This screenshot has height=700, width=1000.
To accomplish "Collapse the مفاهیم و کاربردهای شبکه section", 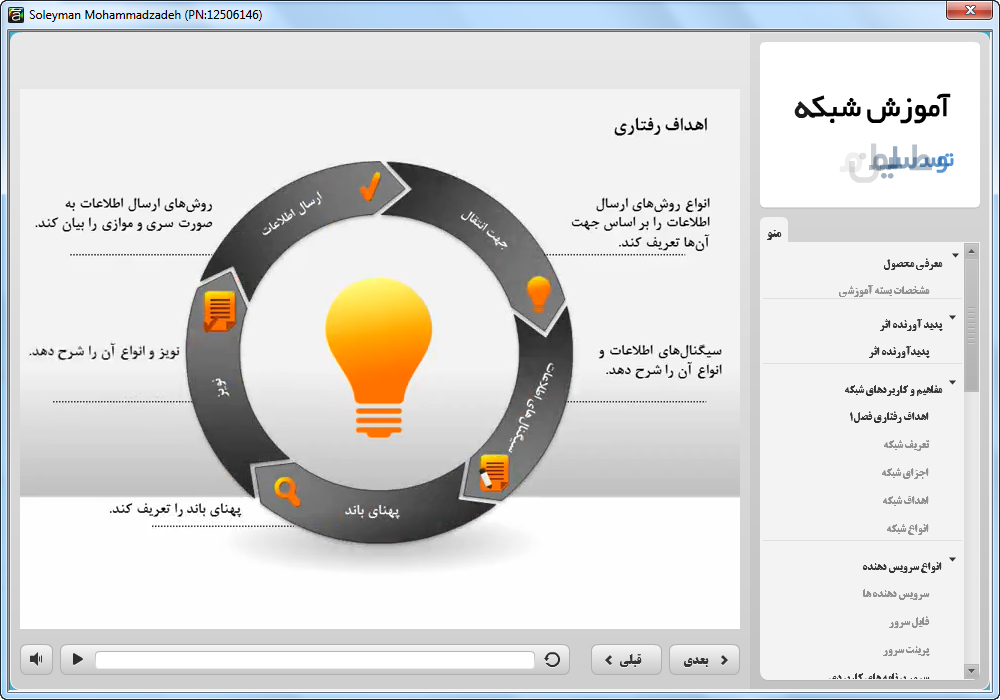I will point(952,382).
